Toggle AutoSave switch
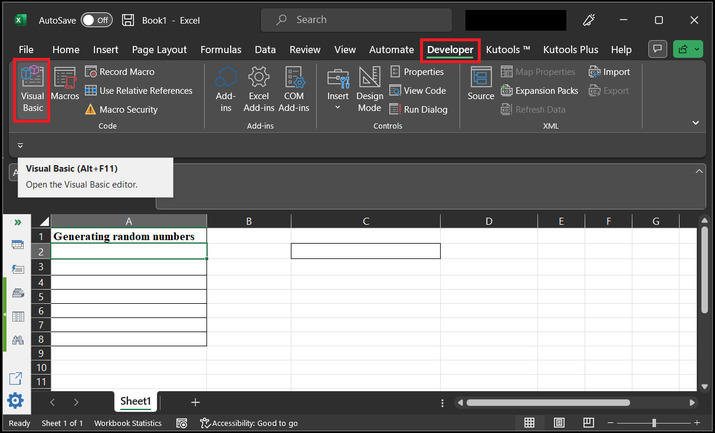 (96, 19)
